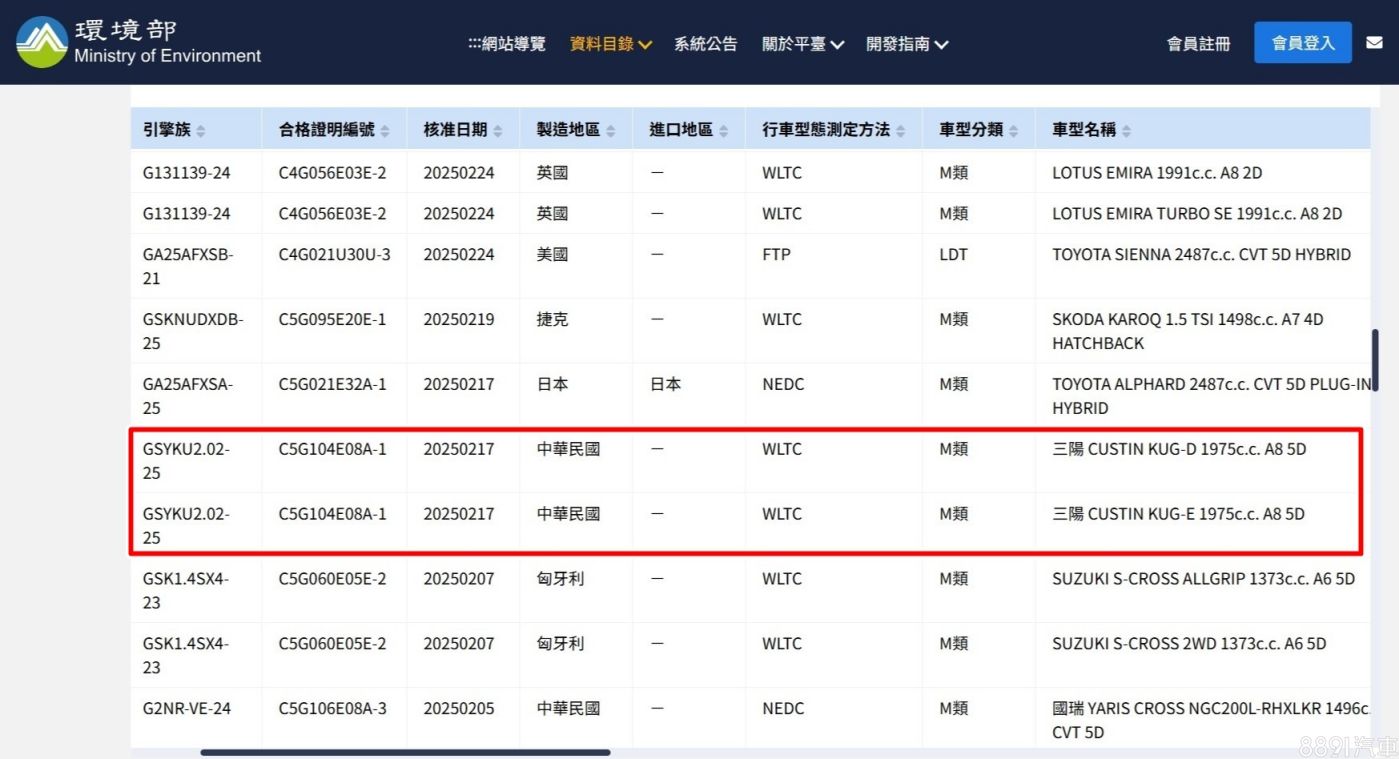1399x759 pixels.
Task: Sort by 車型名稱 column arrows
Action: coord(1126,131)
